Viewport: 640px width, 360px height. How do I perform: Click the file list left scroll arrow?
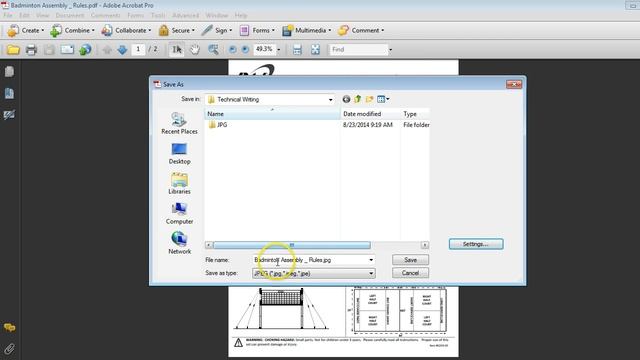tap(209, 245)
